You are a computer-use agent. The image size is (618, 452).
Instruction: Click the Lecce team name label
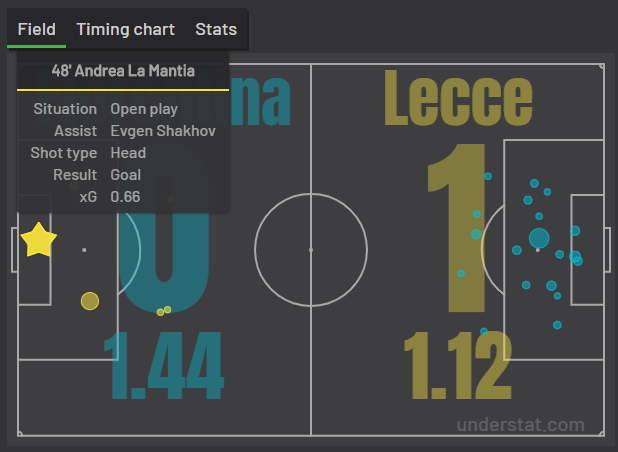click(458, 98)
